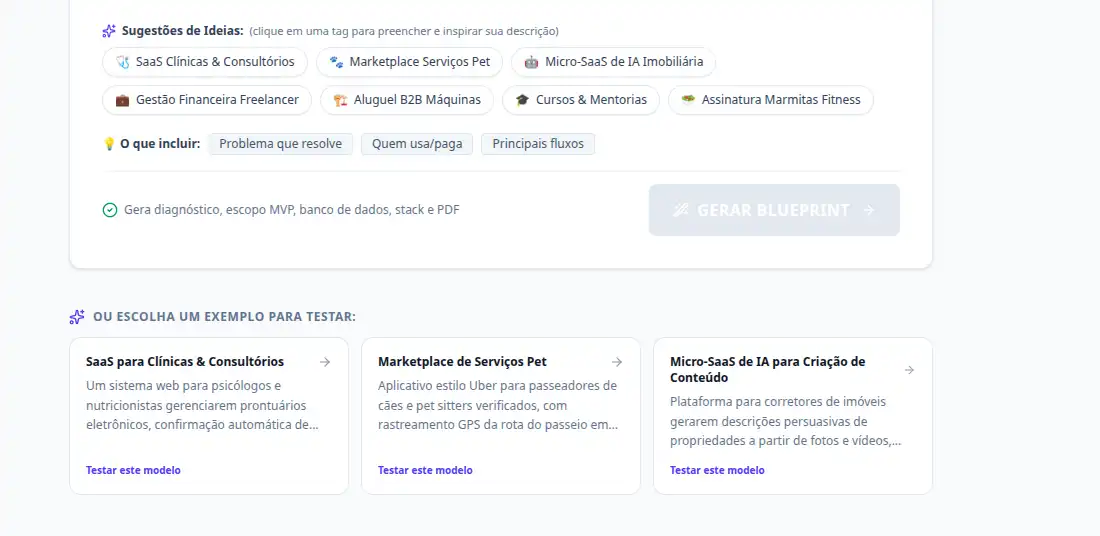Select the Gestão Financeira Freelancer tag
1100x536 pixels.
pyautogui.click(x=207, y=100)
